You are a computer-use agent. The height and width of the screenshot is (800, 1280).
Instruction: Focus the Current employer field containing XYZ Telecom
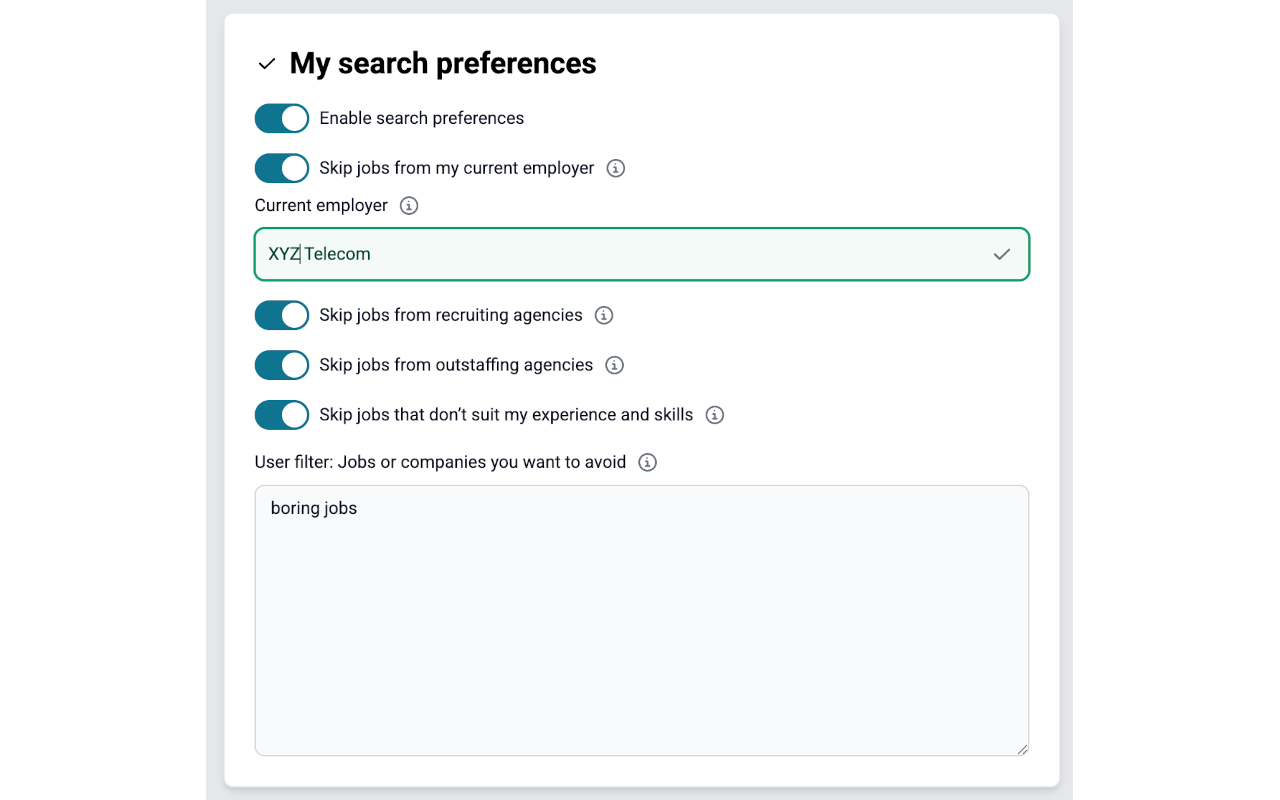642,254
